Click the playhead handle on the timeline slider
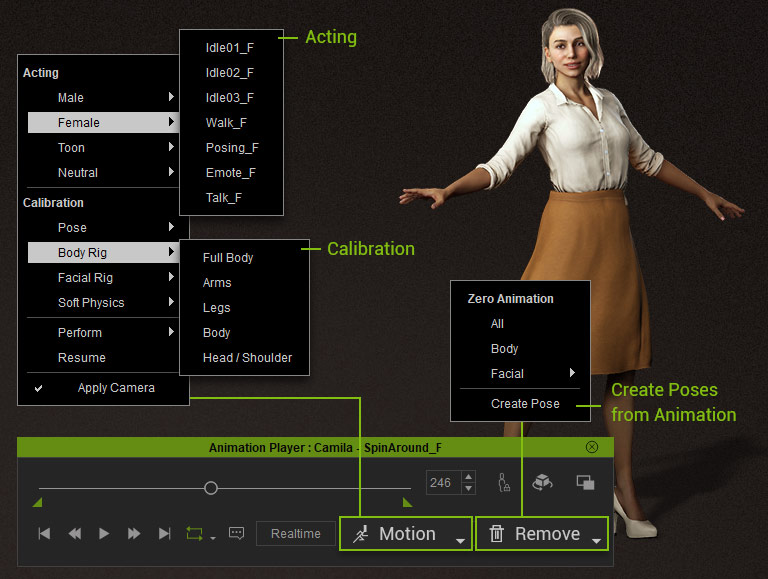The width and height of the screenshot is (768, 579). point(211,488)
